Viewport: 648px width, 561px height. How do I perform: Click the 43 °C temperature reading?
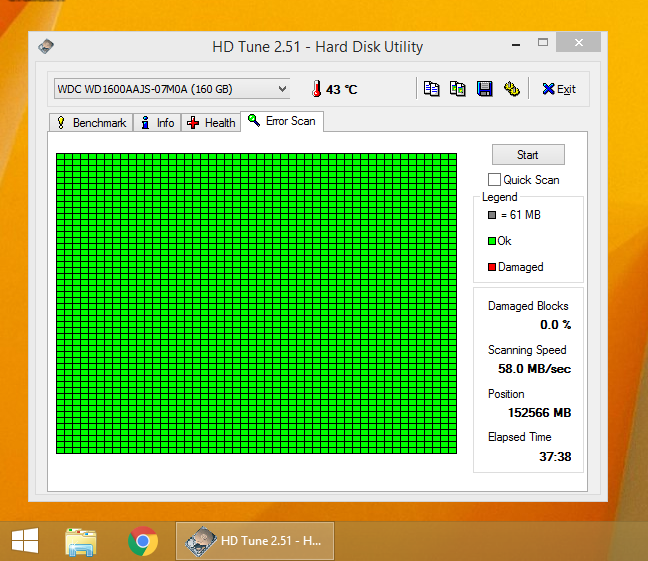341,89
